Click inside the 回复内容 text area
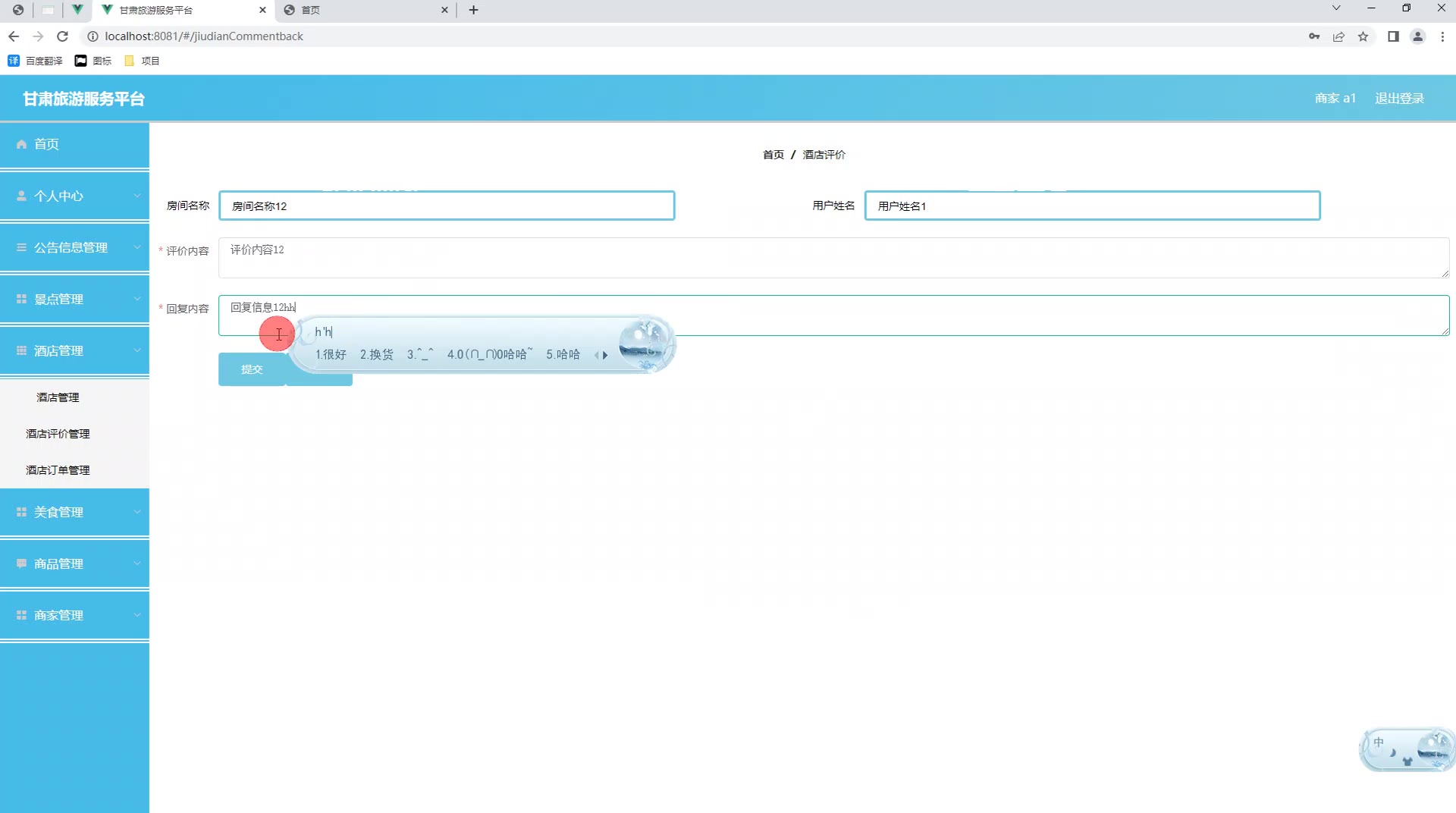Viewport: 1456px width, 813px height. pos(833,315)
